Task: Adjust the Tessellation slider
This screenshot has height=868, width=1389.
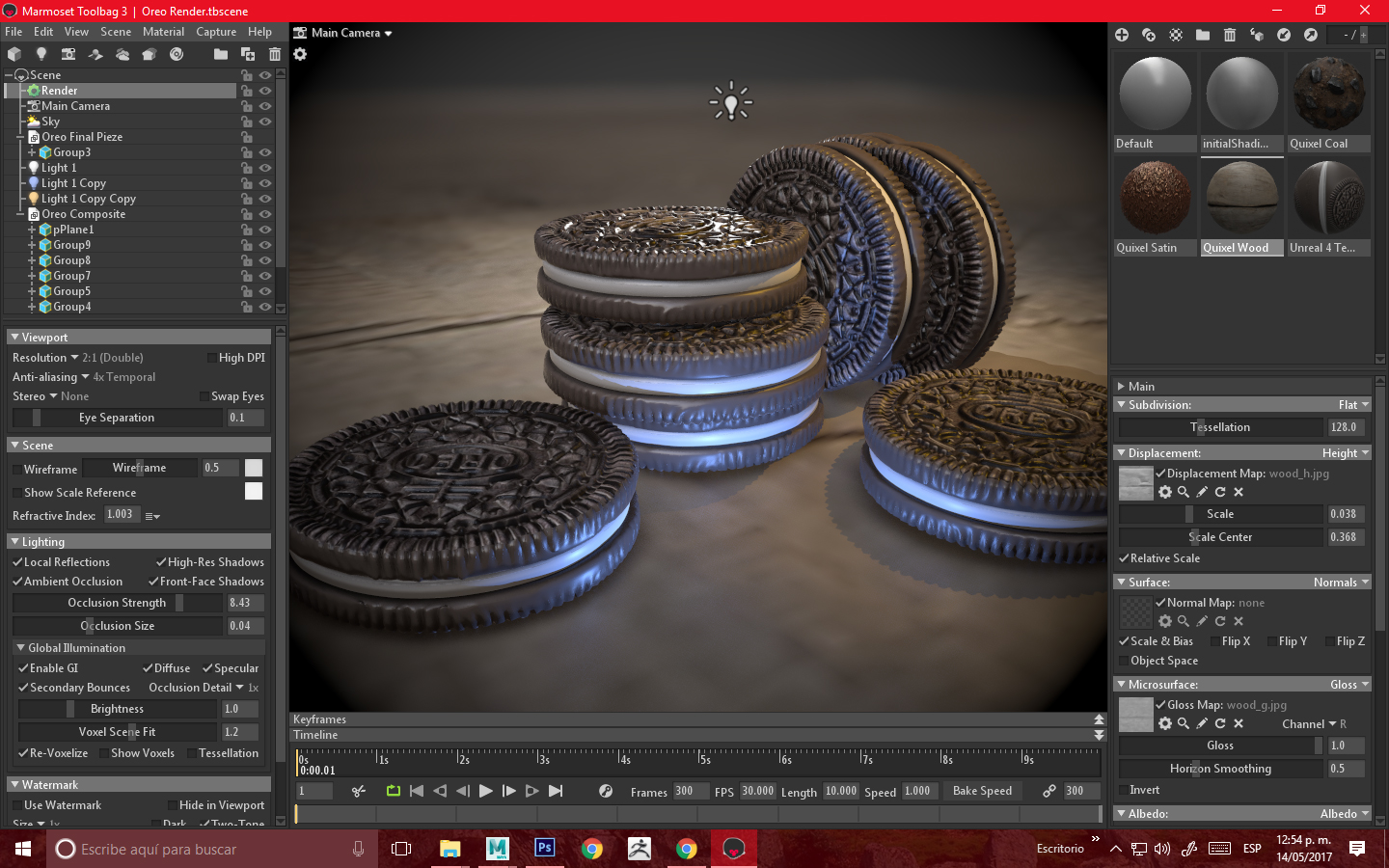Action: [x=1221, y=427]
